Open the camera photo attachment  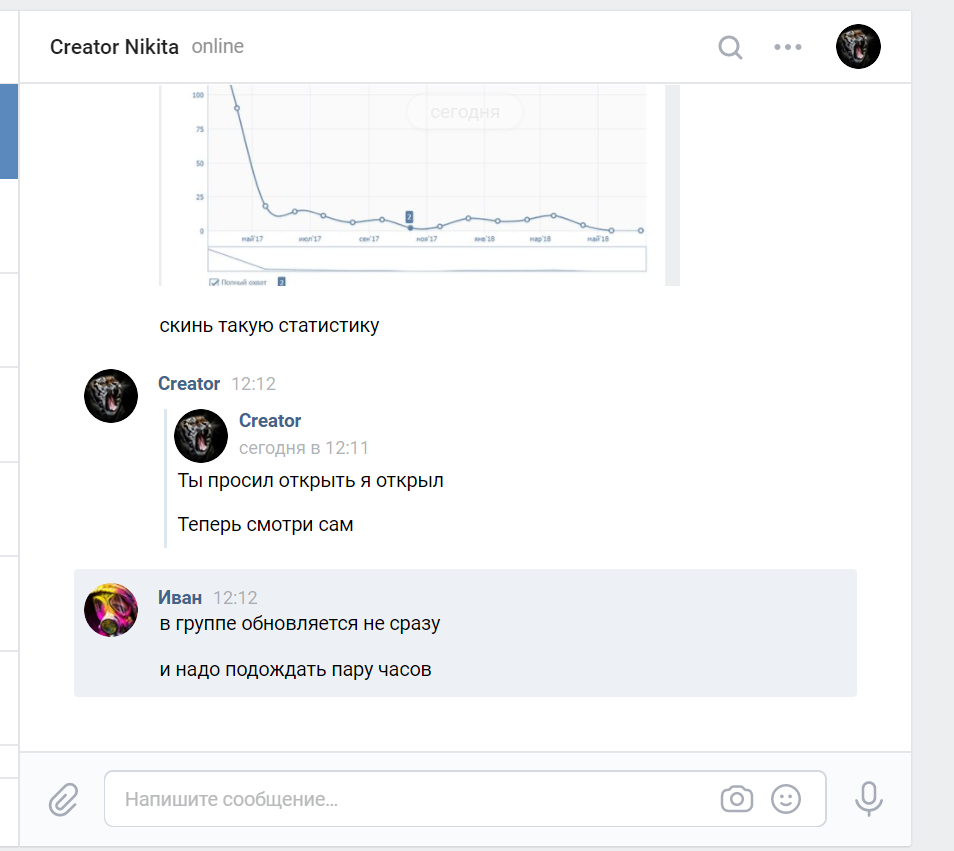tap(737, 799)
